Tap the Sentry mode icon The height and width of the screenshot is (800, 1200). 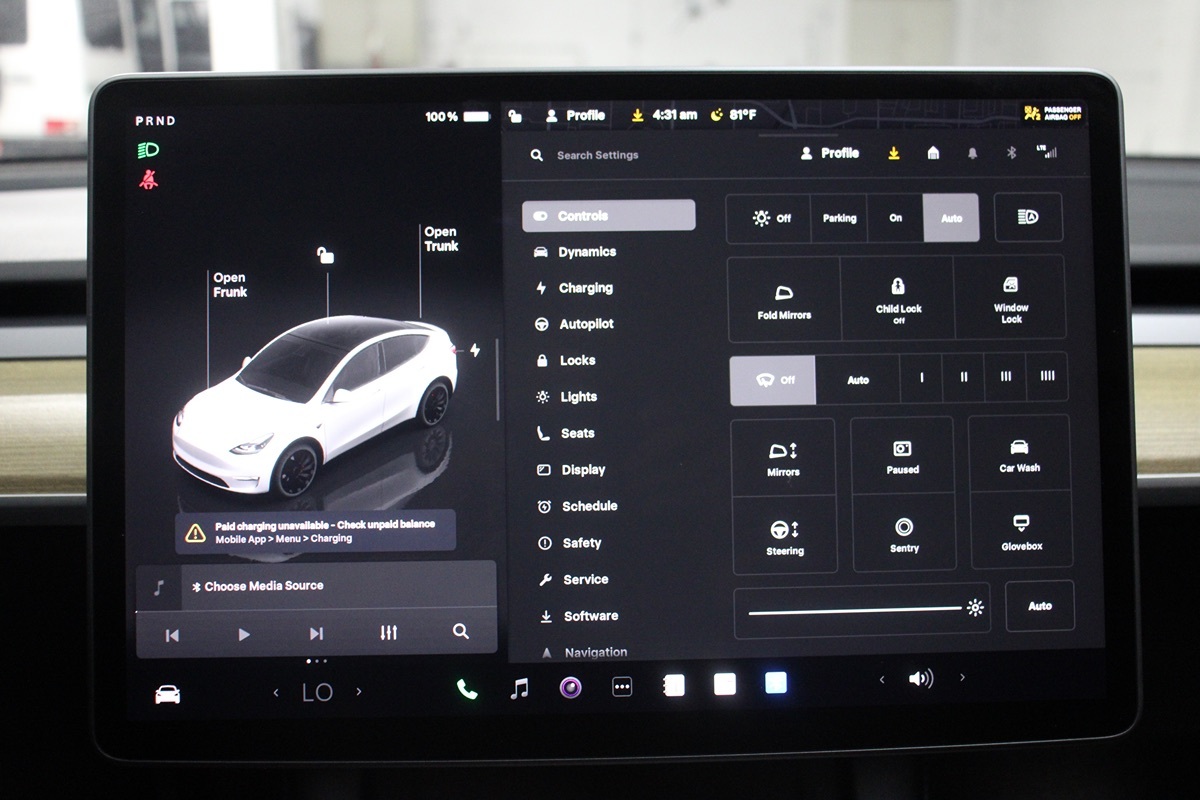click(x=904, y=534)
